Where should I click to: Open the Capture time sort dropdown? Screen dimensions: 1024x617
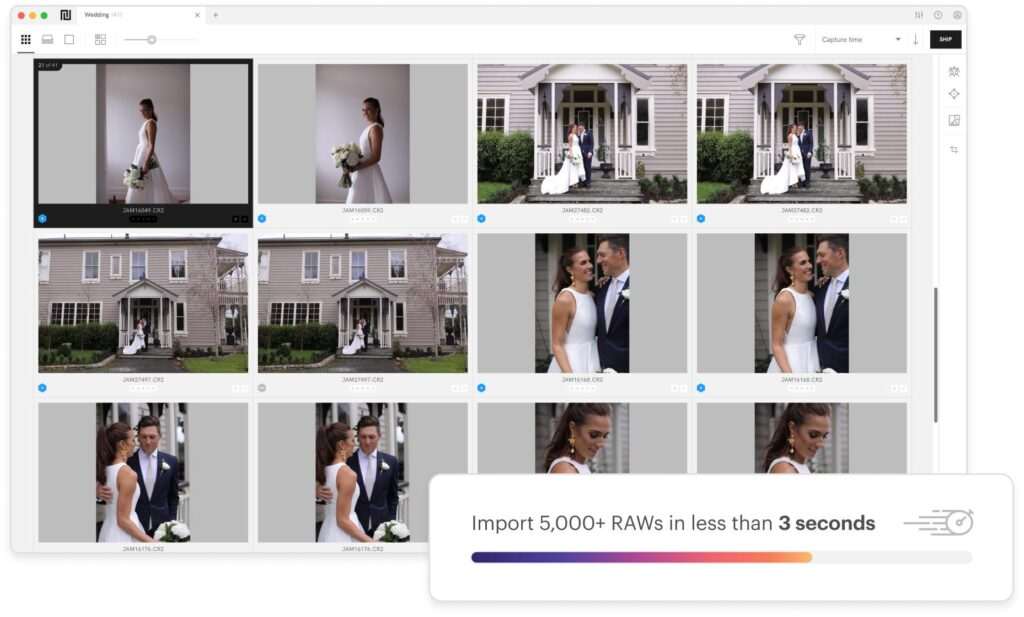coord(860,40)
